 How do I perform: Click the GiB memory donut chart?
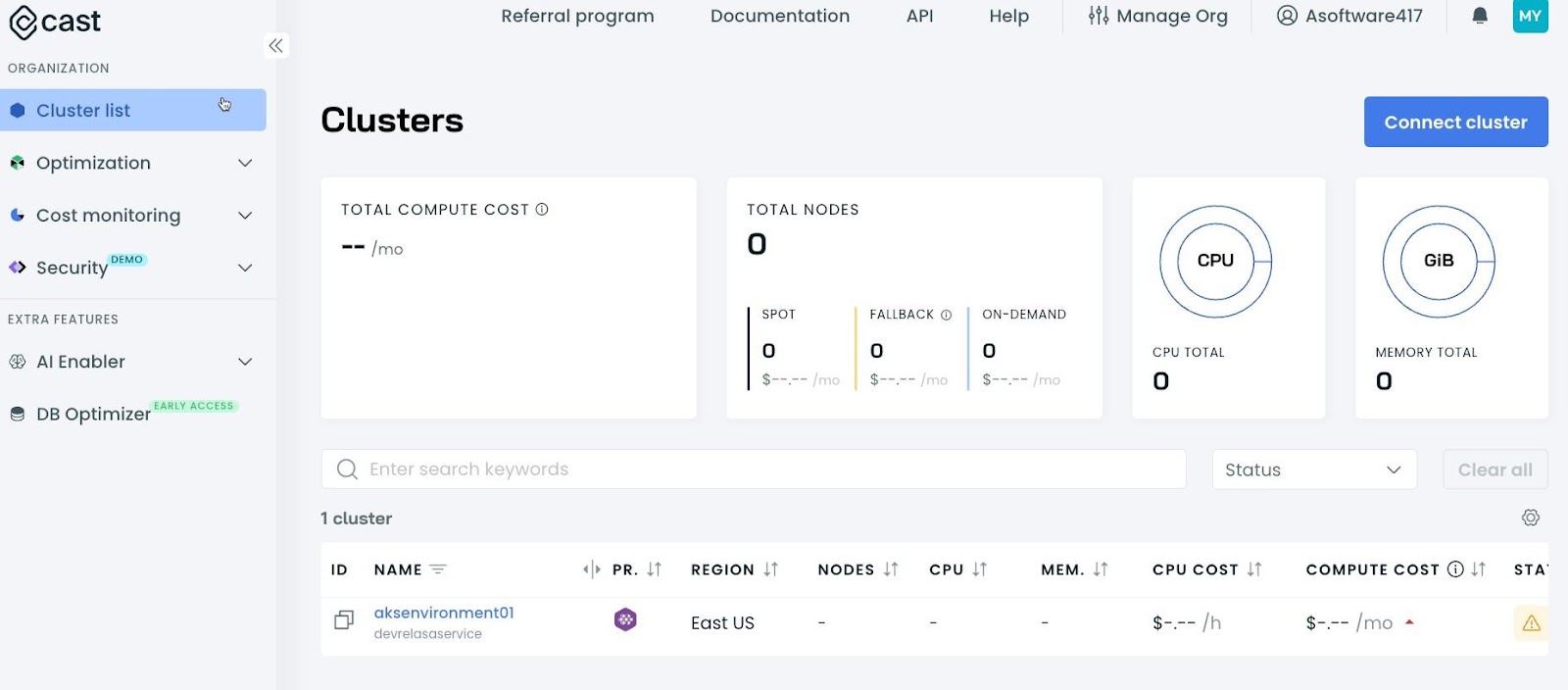pyautogui.click(x=1439, y=261)
